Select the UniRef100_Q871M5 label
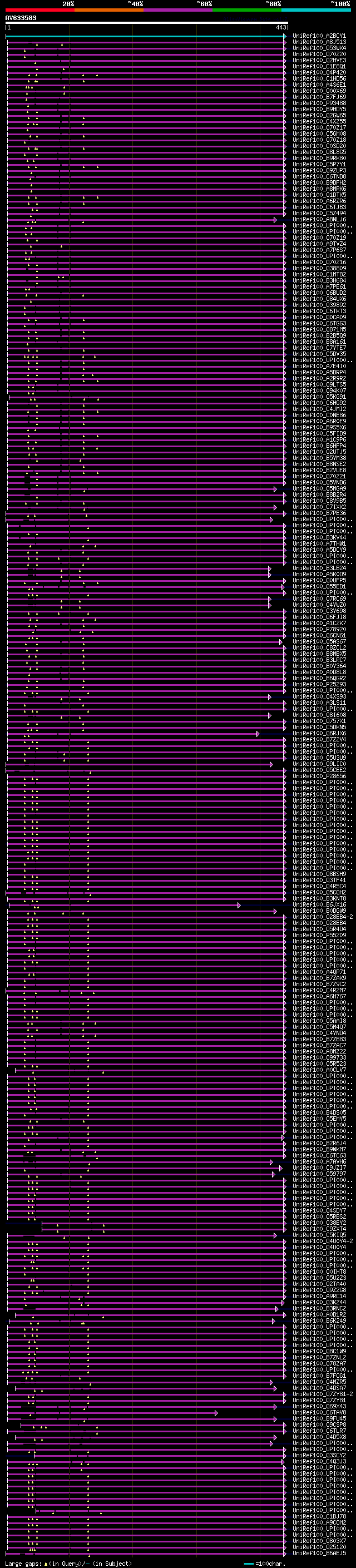 [319, 329]
